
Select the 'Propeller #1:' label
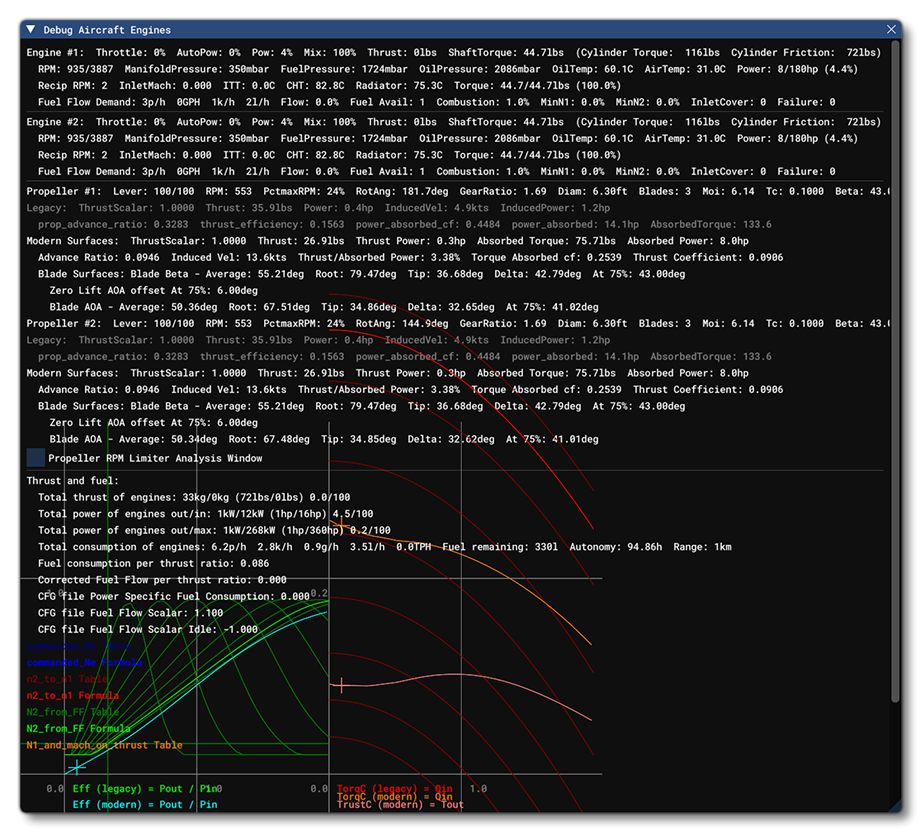[64, 191]
